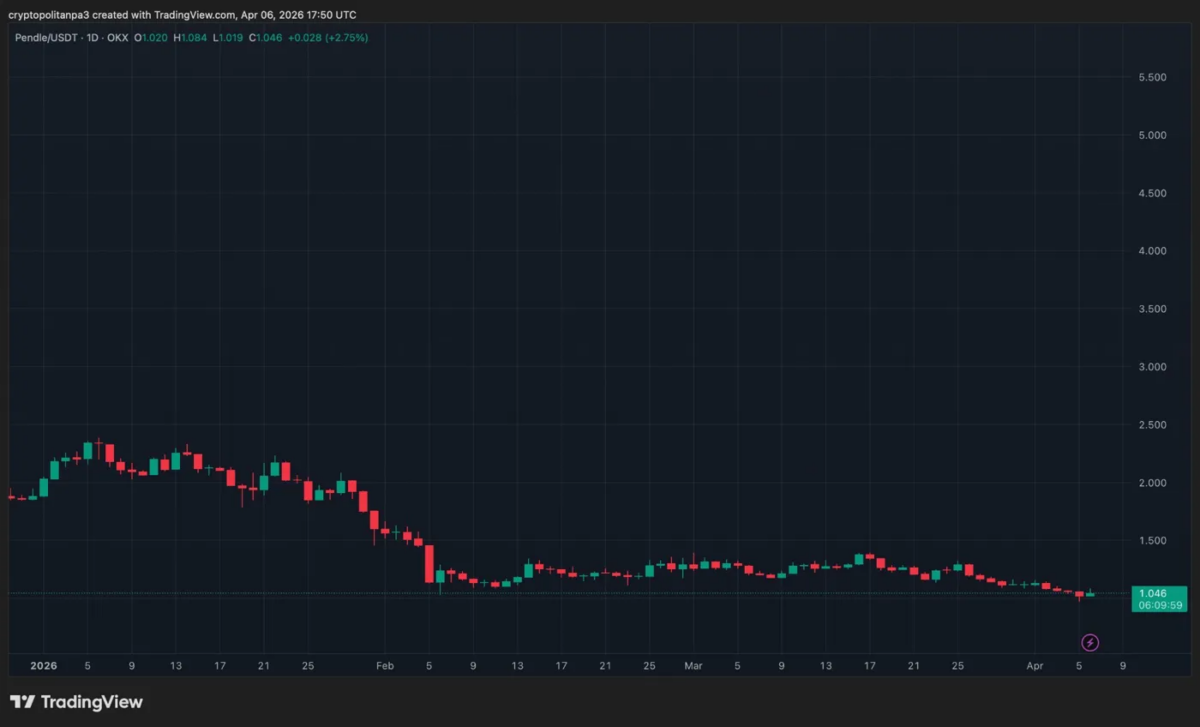Click the latest green candle near Apr 6
Image resolution: width=1200 pixels, height=727 pixels.
(1090, 595)
